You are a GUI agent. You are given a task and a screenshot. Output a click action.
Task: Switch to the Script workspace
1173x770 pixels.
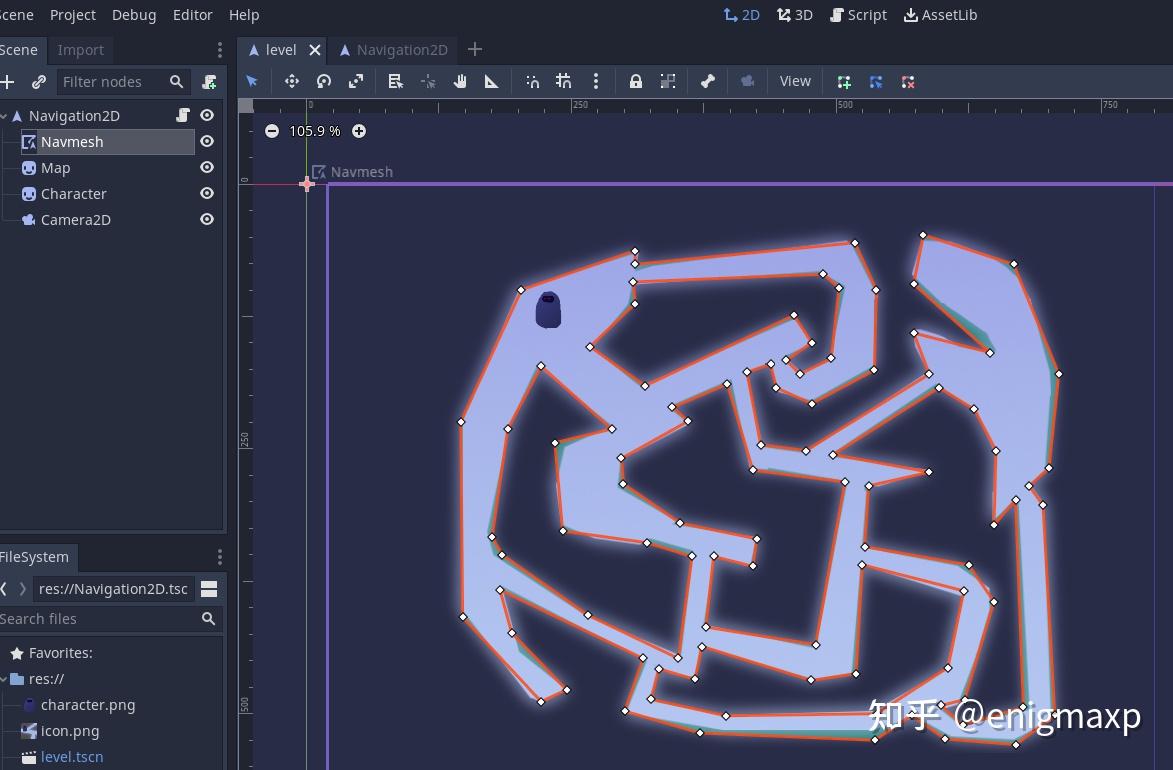tap(858, 15)
